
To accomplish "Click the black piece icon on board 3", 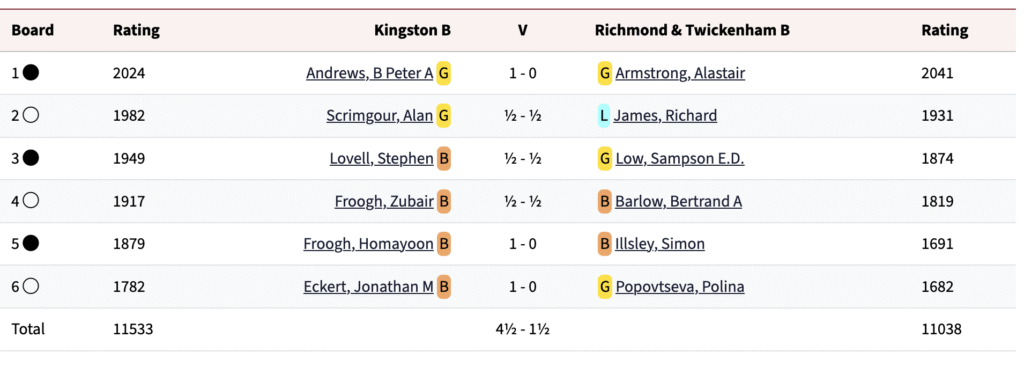I will 31,158.
